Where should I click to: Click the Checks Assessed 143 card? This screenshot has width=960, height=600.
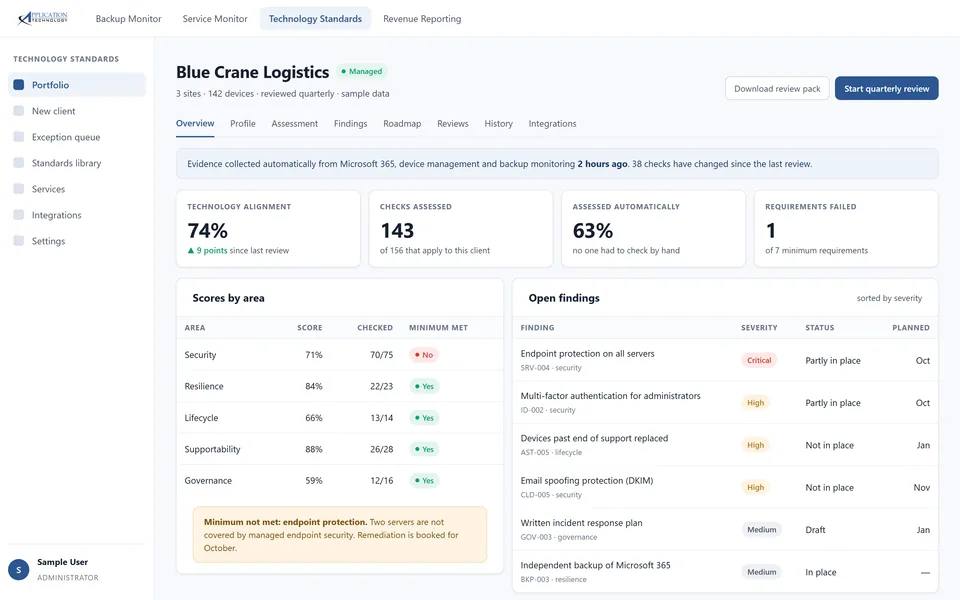point(460,229)
